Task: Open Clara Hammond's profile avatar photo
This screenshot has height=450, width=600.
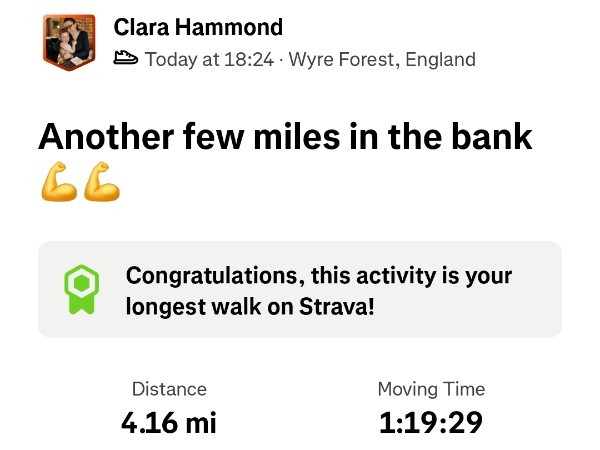Action: click(69, 42)
